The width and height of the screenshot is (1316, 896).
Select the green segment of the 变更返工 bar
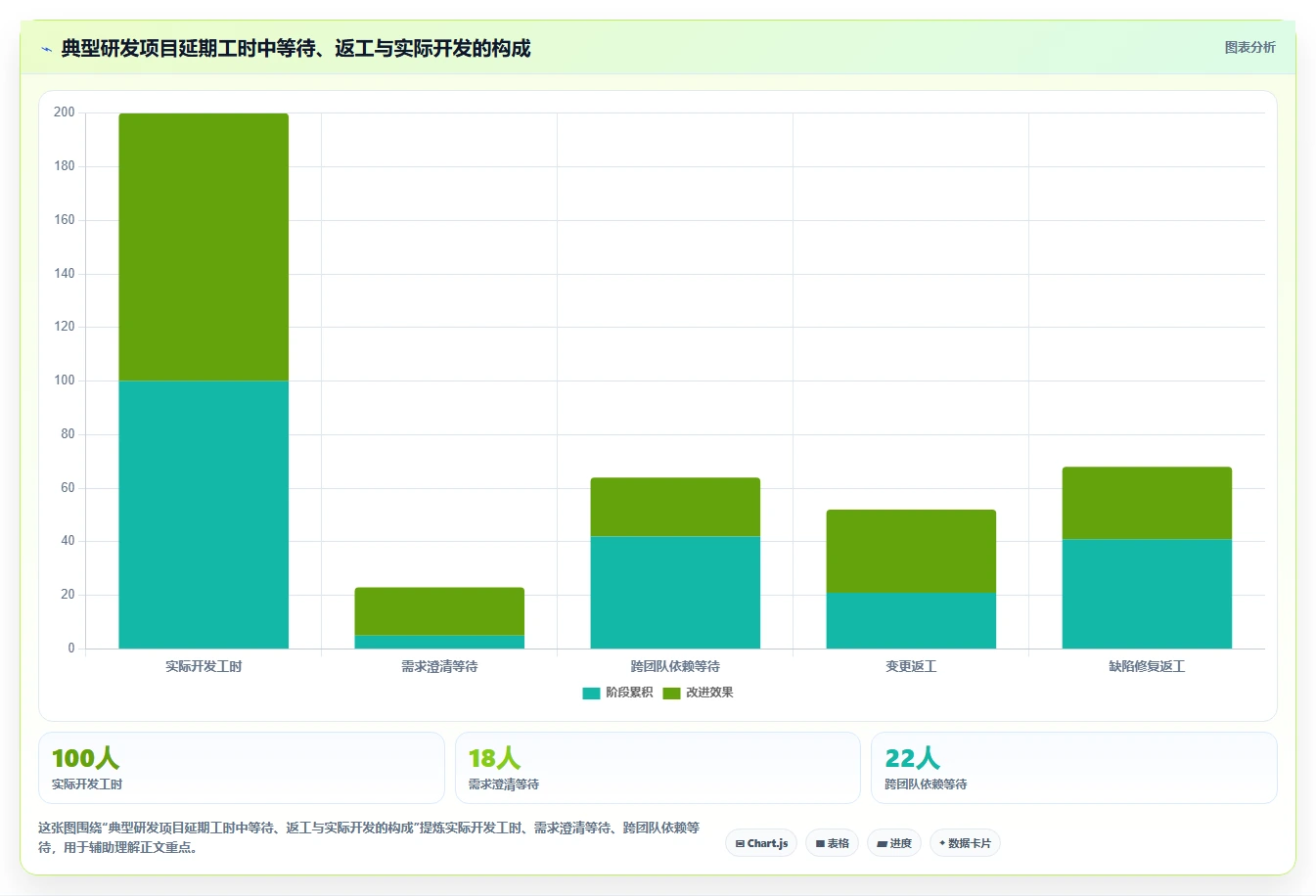coord(911,551)
